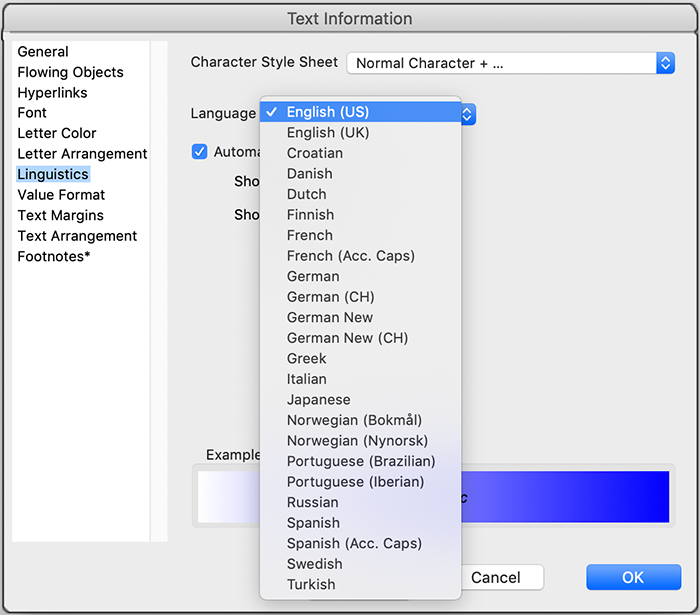This screenshot has height=615, width=700.
Task: Choose German New (CH) option
Action: coord(347,338)
